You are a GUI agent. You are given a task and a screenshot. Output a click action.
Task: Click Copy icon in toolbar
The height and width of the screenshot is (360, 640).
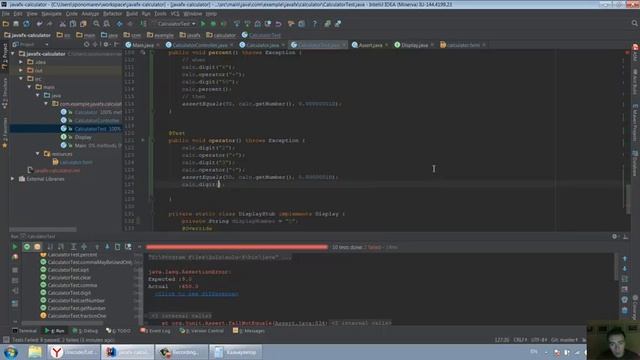click(73, 24)
